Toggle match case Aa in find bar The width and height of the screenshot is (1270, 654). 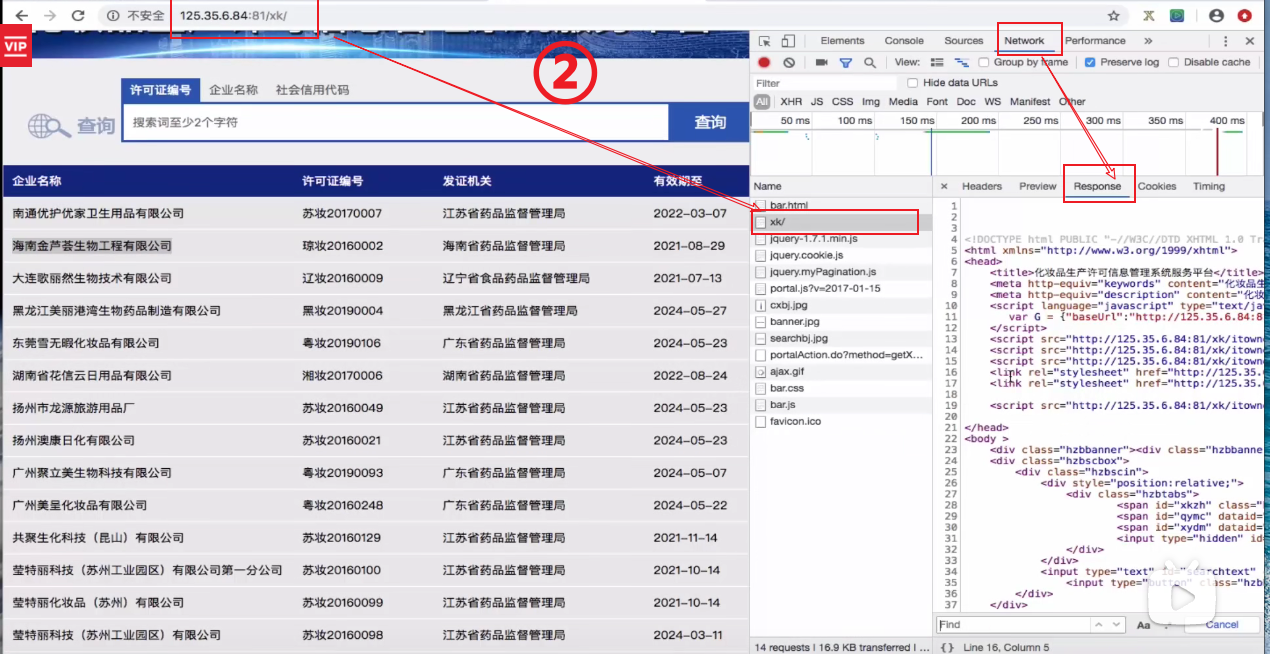pyautogui.click(x=1144, y=625)
